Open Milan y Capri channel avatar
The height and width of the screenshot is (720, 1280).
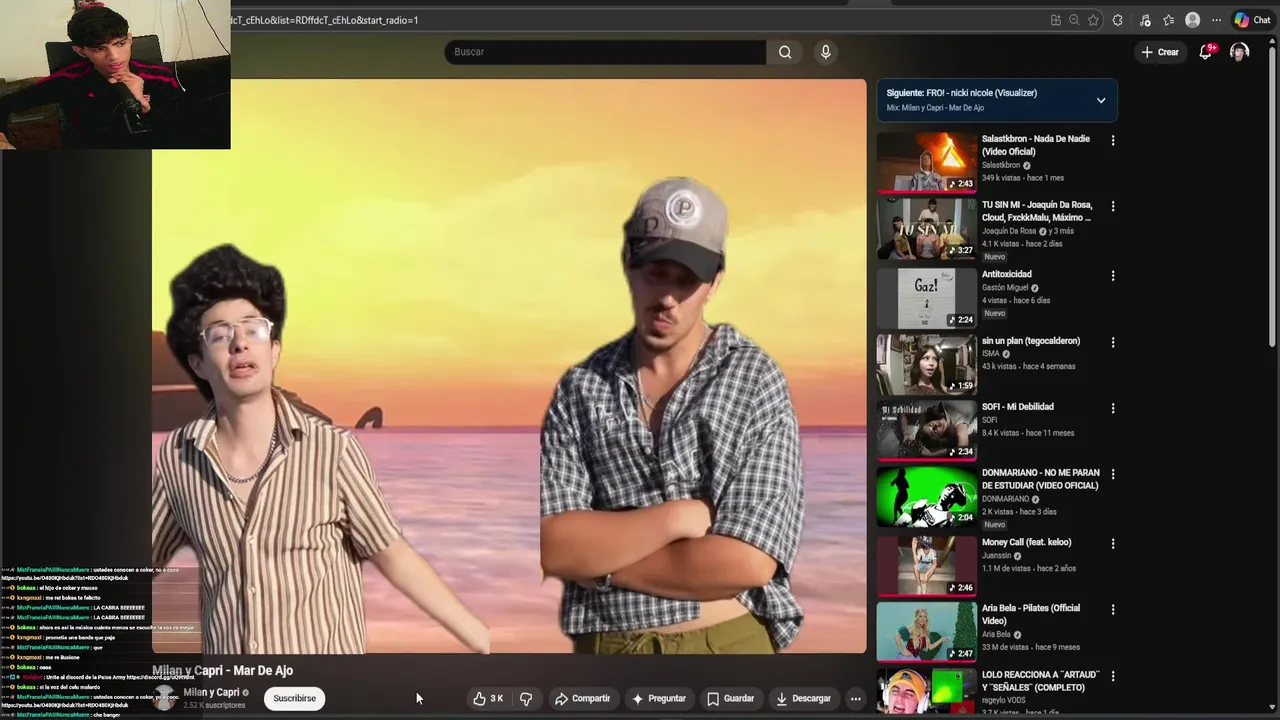[164, 698]
